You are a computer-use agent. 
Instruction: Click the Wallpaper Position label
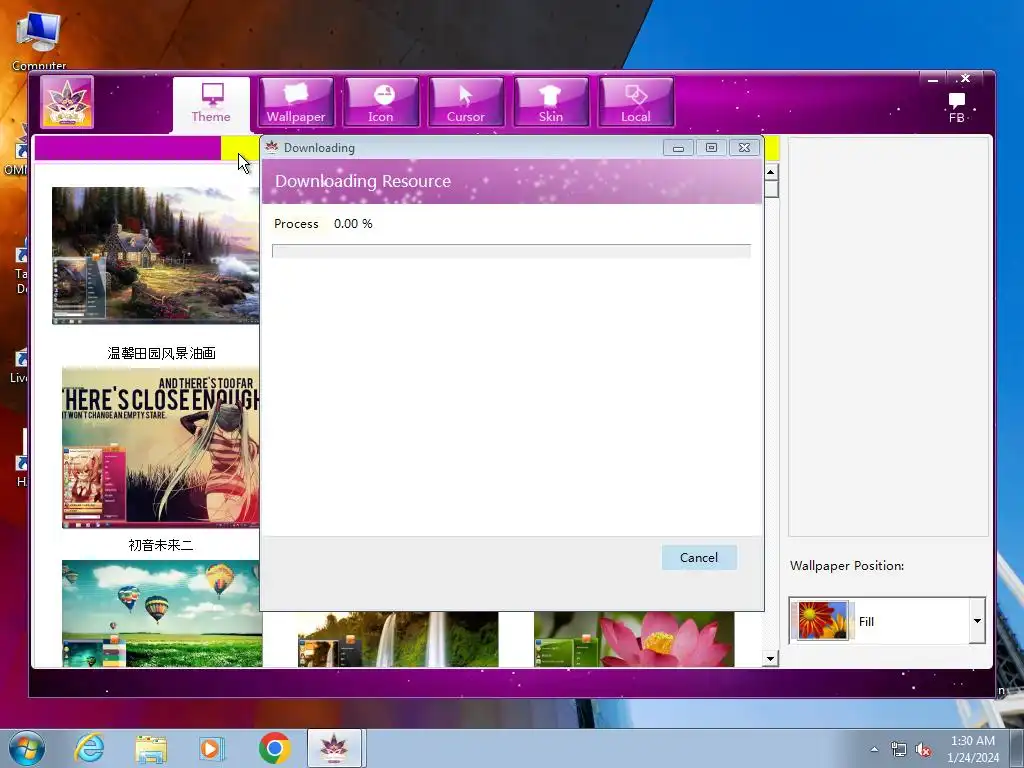point(847,566)
